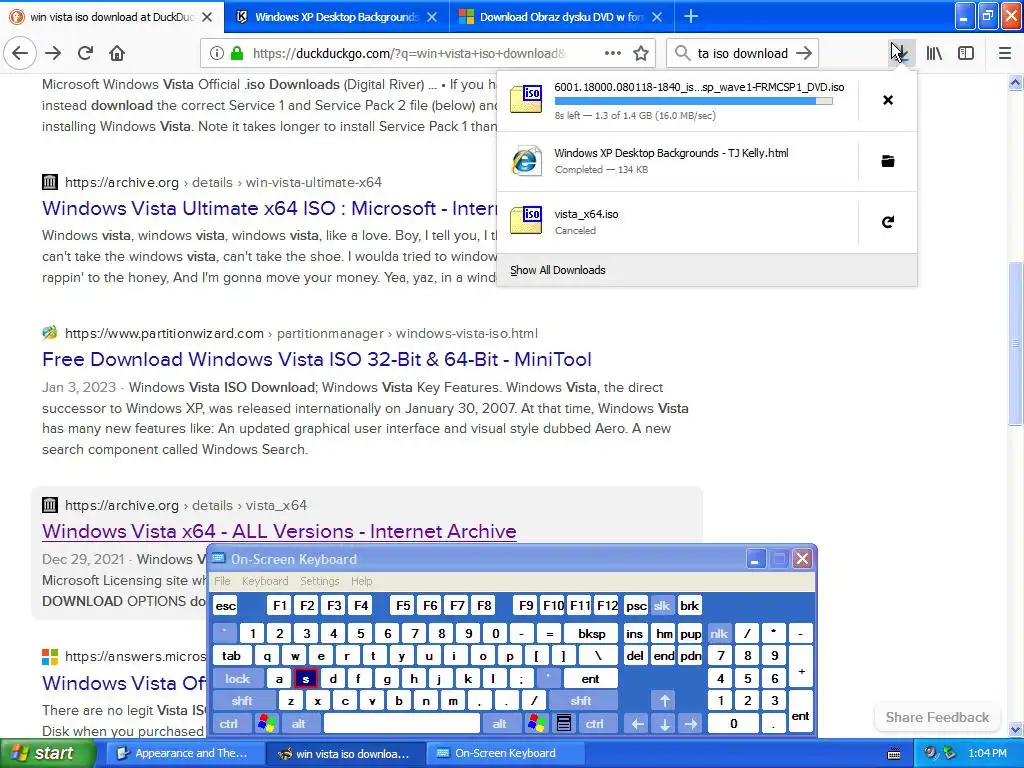Switch to Appearance and Themes taskbar item
The height and width of the screenshot is (768, 1024).
(x=183, y=754)
